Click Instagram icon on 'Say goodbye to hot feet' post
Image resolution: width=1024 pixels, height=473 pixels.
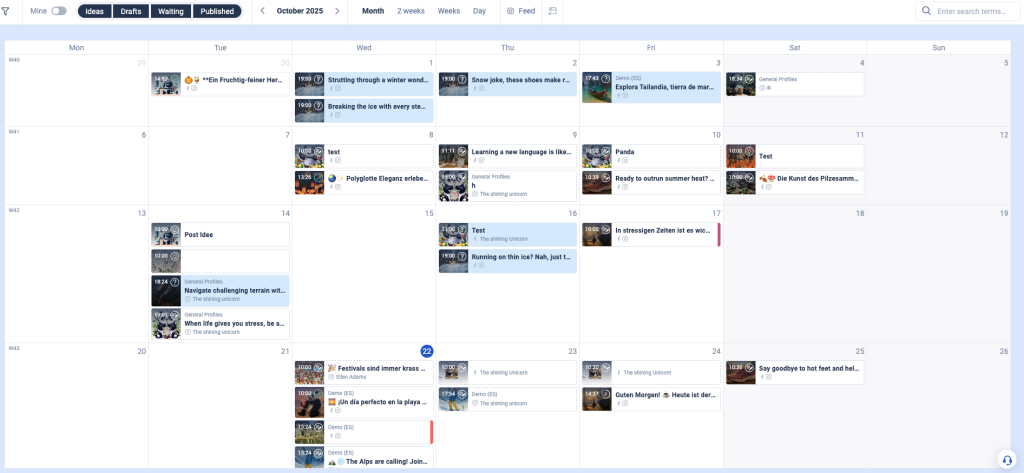tap(769, 377)
